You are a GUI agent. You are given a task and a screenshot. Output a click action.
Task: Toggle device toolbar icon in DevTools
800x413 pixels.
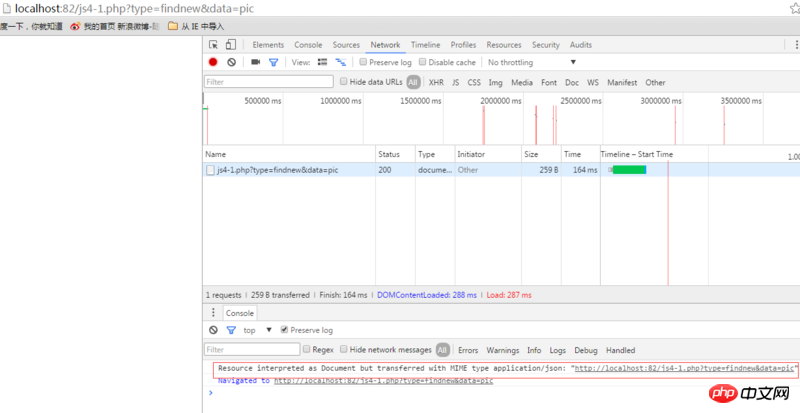pos(231,45)
